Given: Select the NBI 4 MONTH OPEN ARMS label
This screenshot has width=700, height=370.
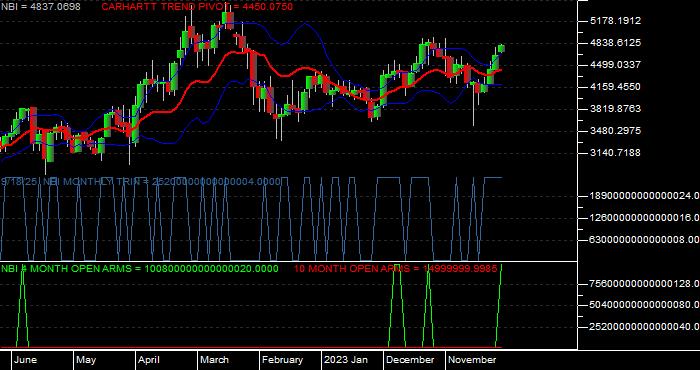Looking at the screenshot, I should [x=139, y=269].
